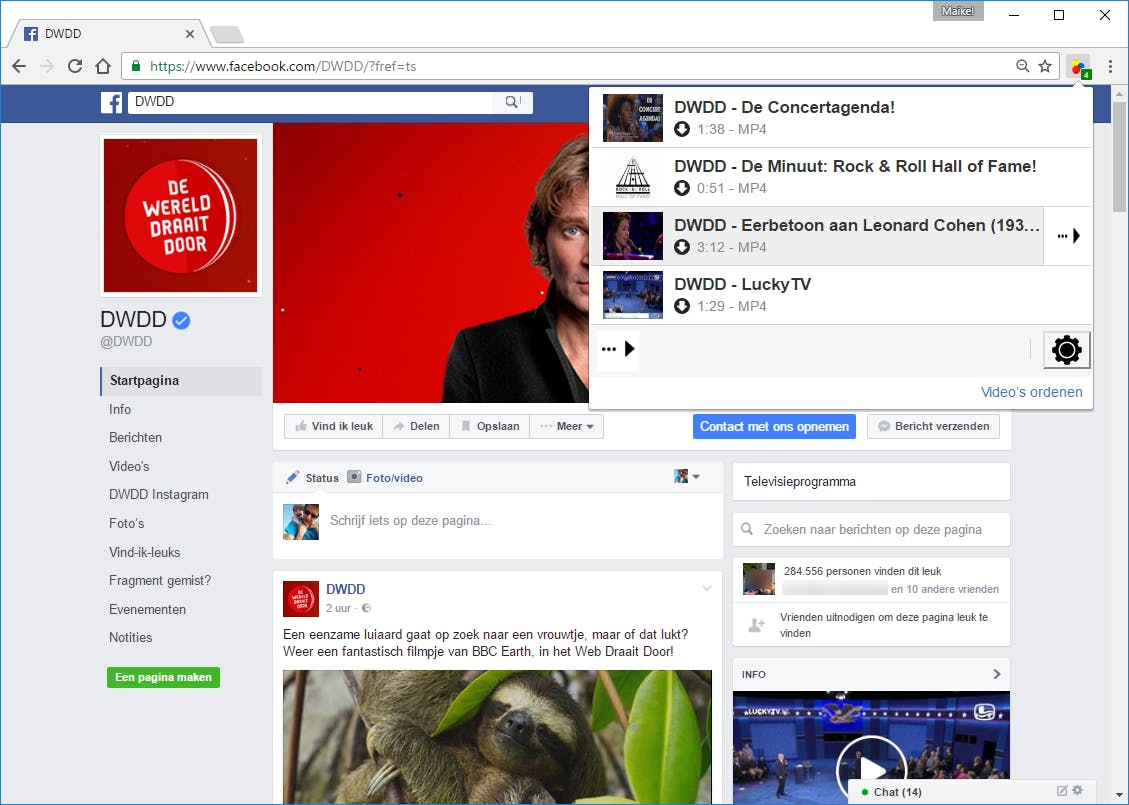
Task: Click the Video DownloadHelper extension icon
Action: tap(1079, 68)
